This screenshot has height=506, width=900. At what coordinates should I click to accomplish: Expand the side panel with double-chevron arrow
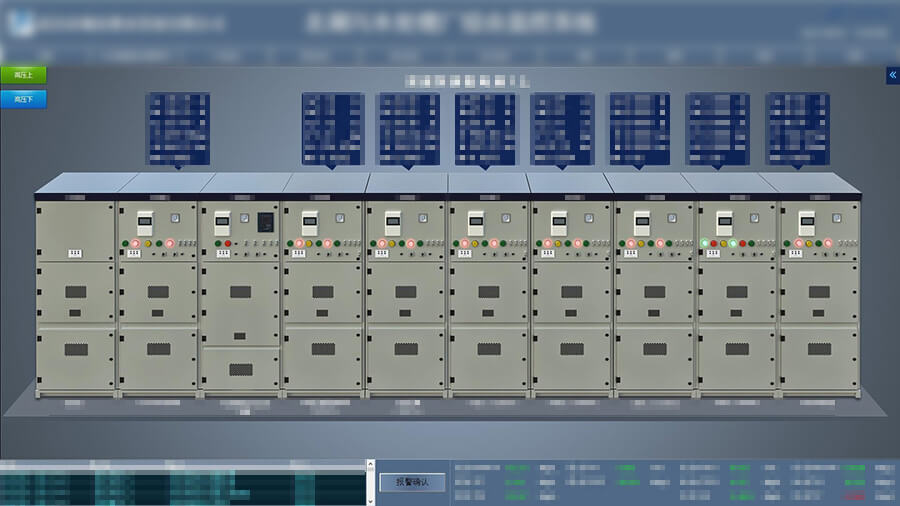point(892,75)
